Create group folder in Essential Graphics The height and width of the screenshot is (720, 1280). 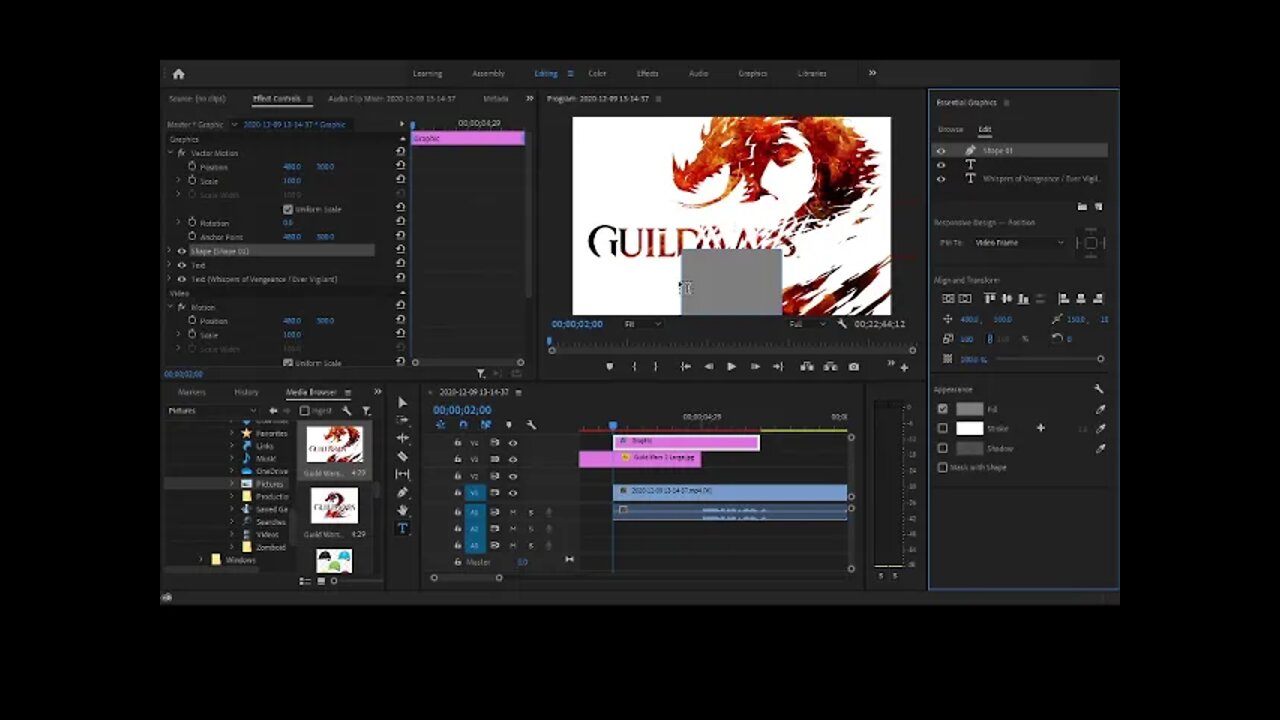pyautogui.click(x=1082, y=207)
